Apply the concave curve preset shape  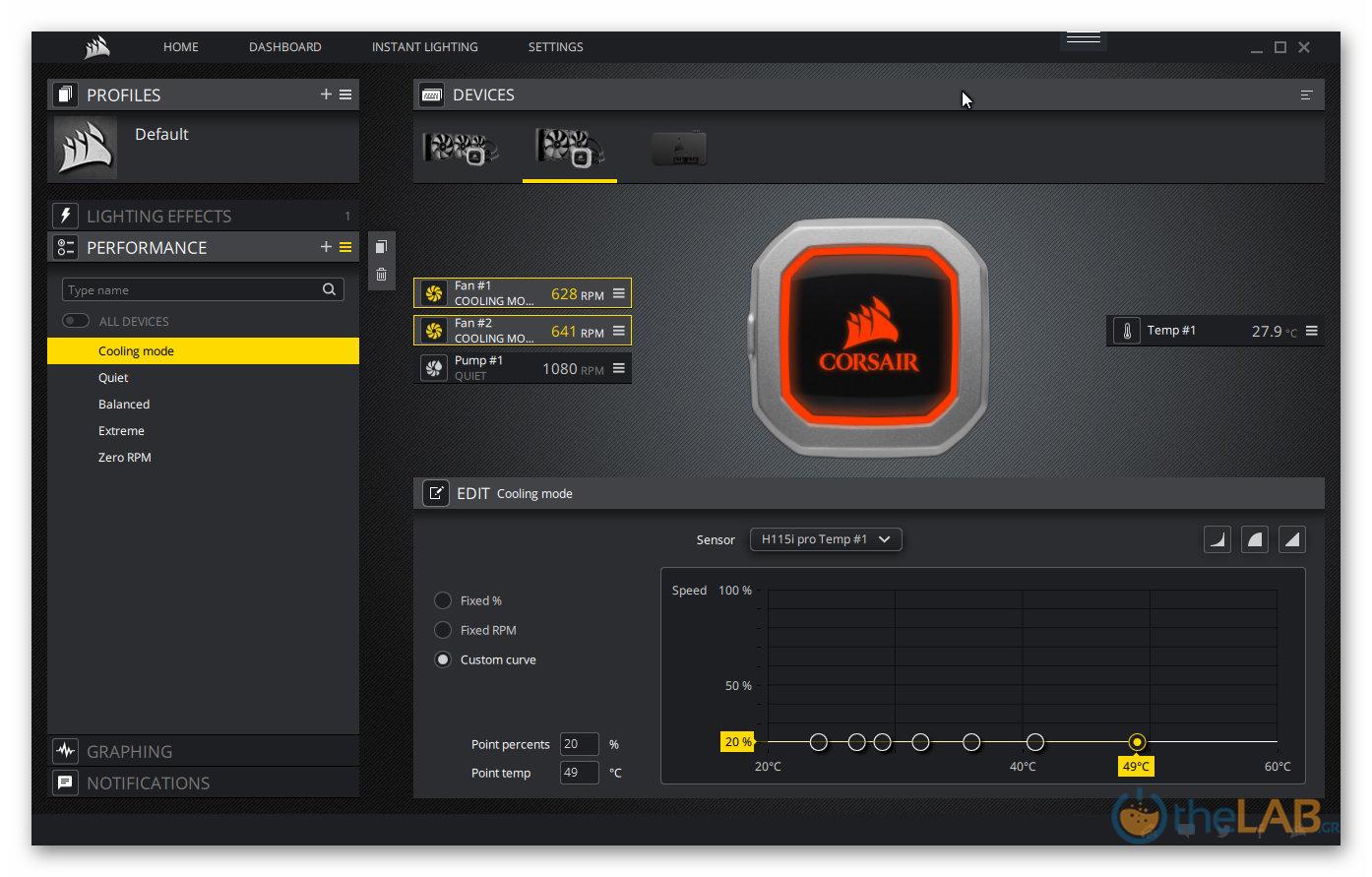coord(1217,539)
